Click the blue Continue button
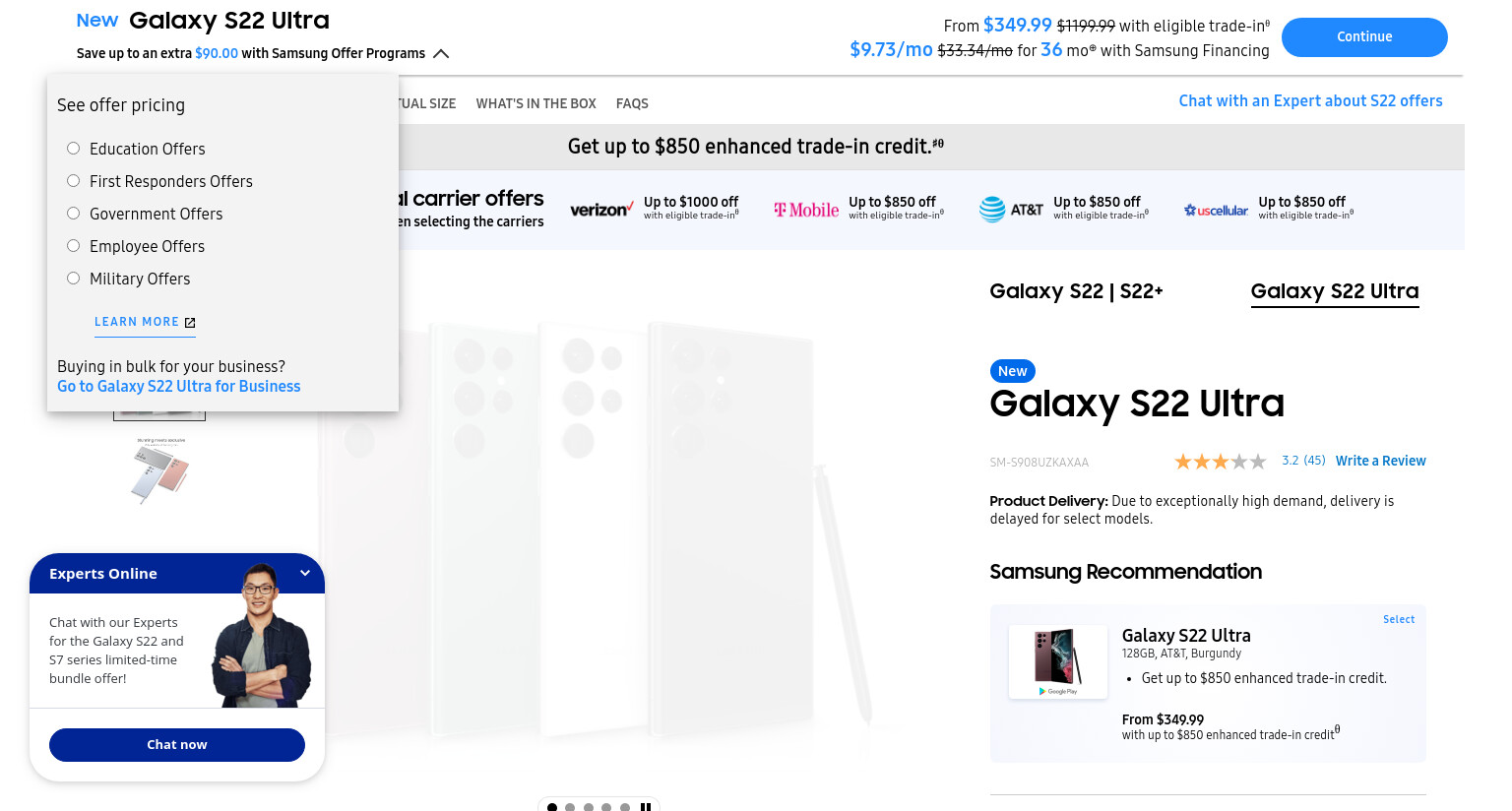Viewport: 1512px width, 811px height. (x=1364, y=37)
